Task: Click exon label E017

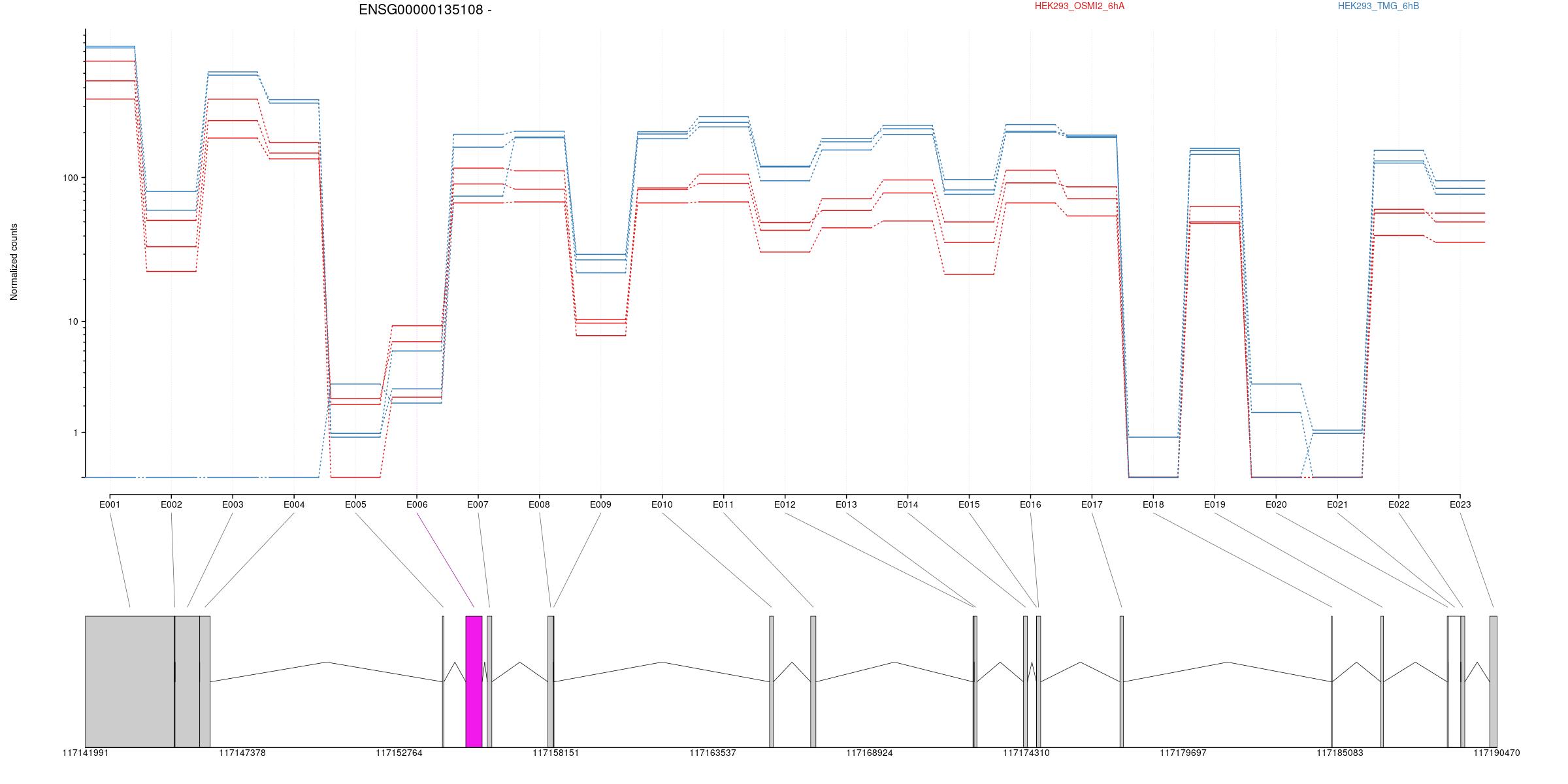Action: (x=1092, y=504)
